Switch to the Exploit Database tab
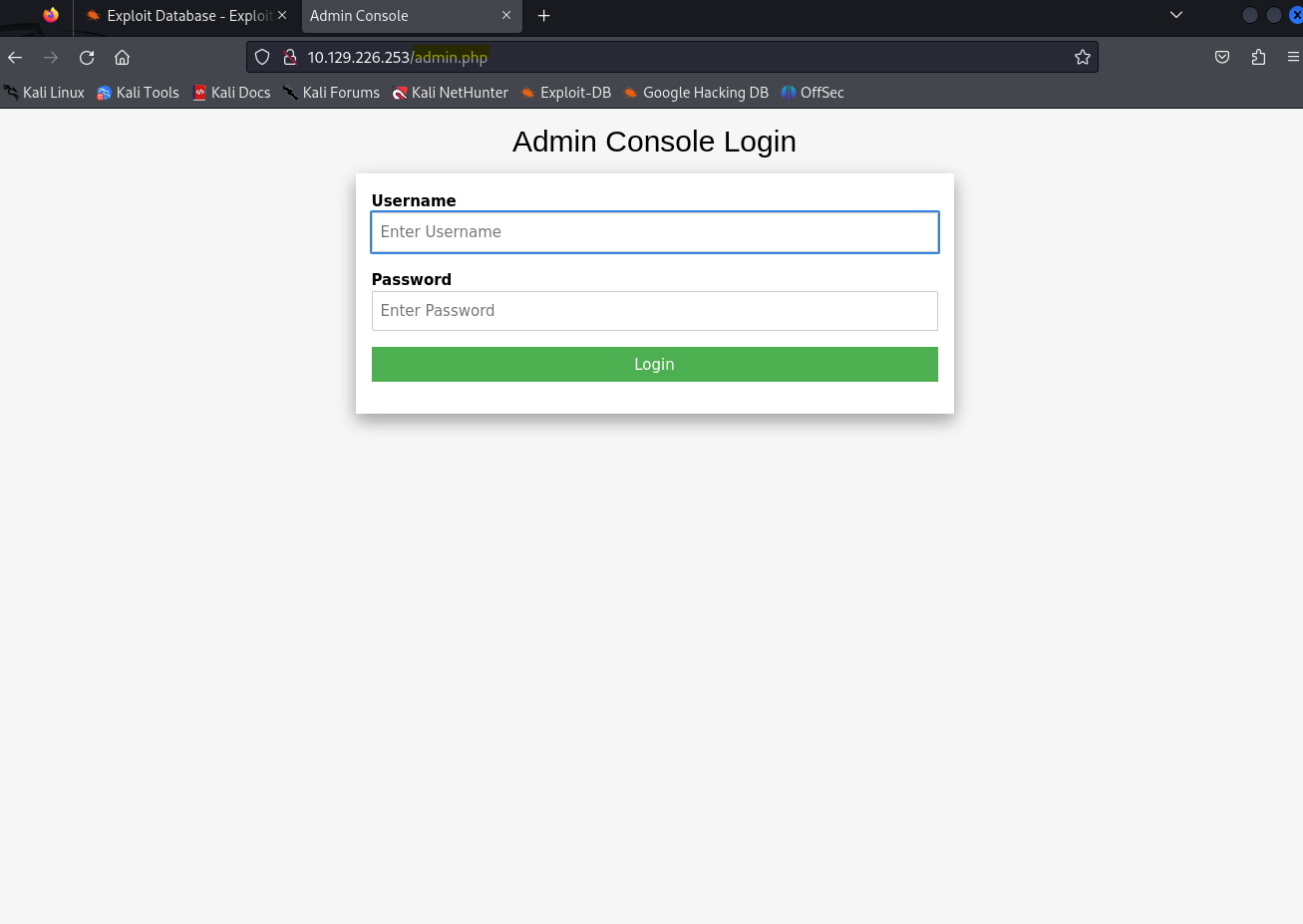This screenshot has width=1303, height=924. coord(179,16)
